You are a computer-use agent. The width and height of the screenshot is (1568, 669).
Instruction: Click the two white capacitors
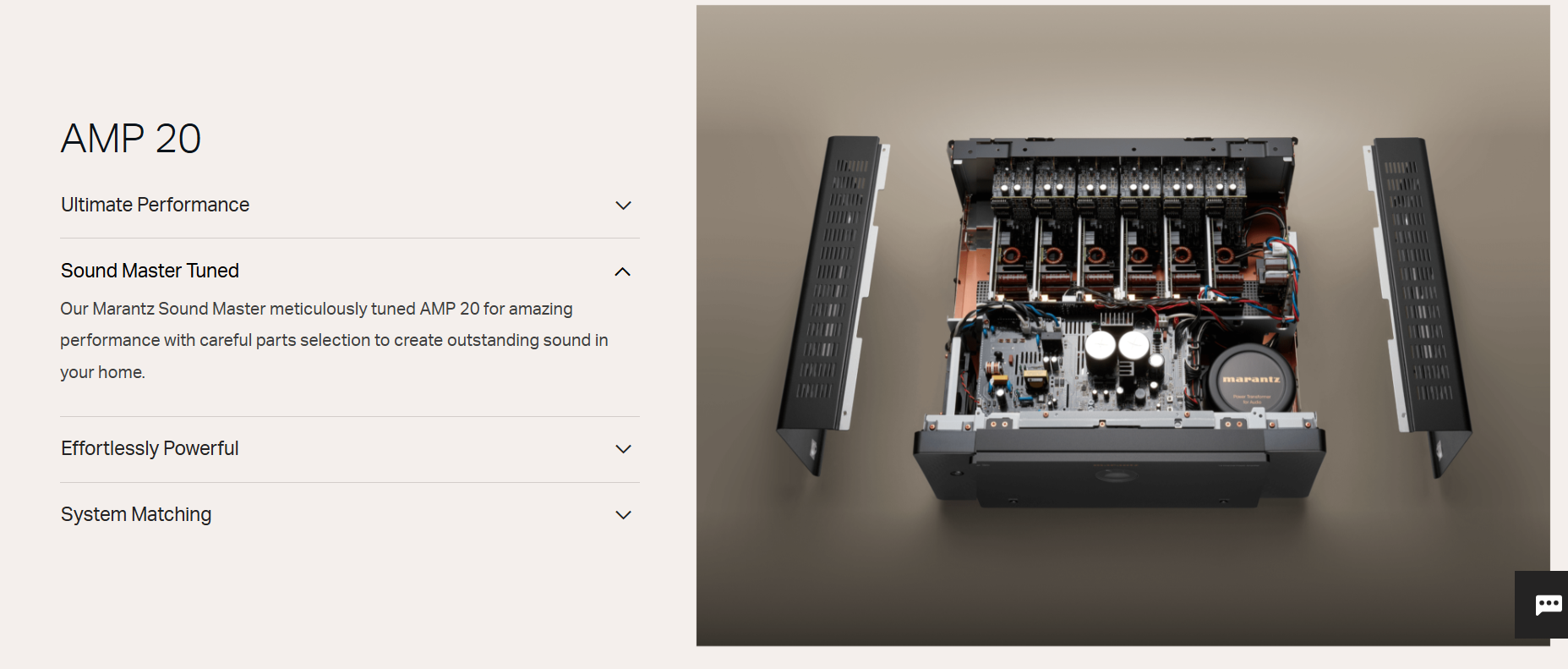click(x=1117, y=344)
